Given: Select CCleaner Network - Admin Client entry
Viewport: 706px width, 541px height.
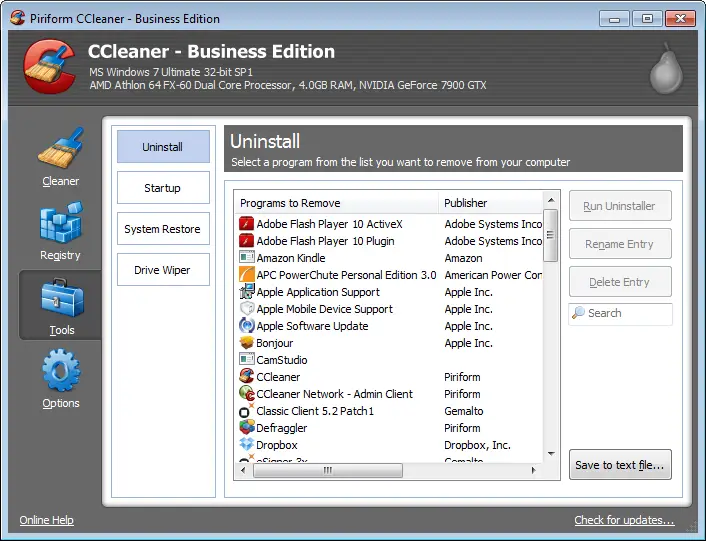Looking at the screenshot, I should coord(389,394).
